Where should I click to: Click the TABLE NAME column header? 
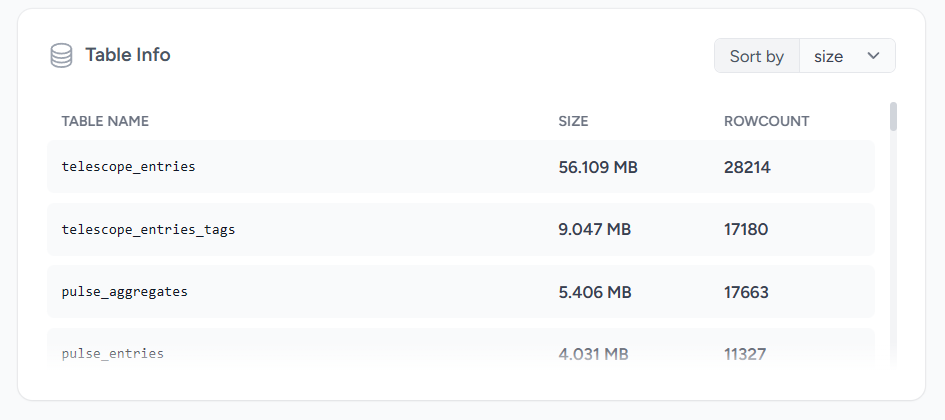pos(105,121)
